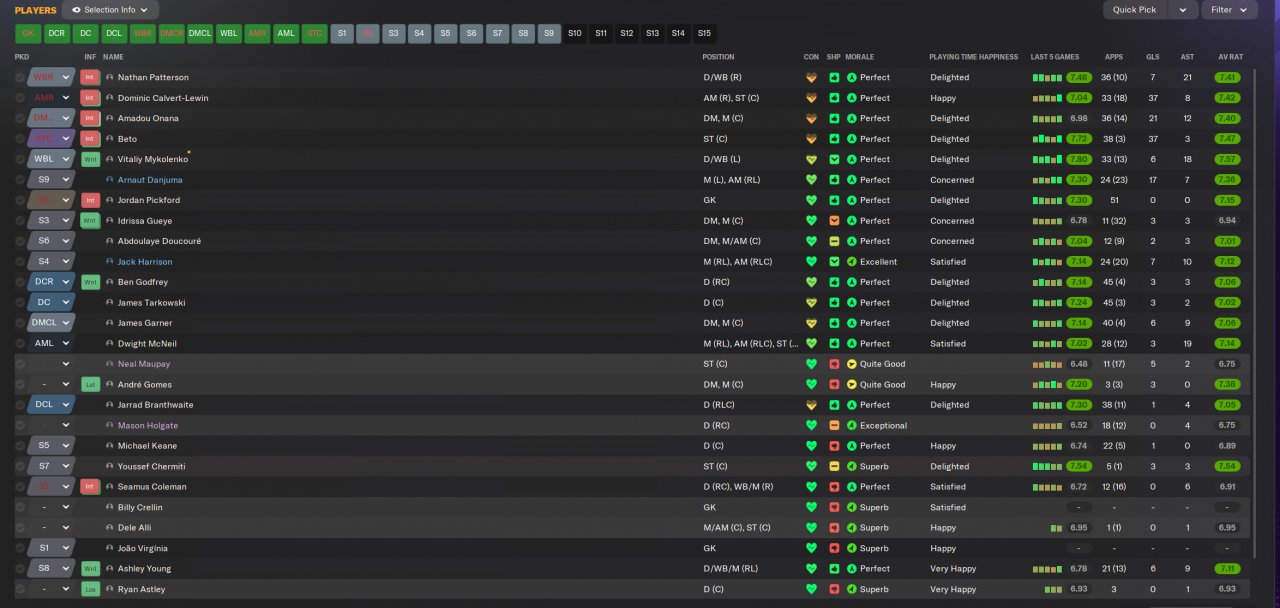Click Vitaliy Mykolenko's 7.57 average rating
The height and width of the screenshot is (608, 1280).
tap(1228, 159)
